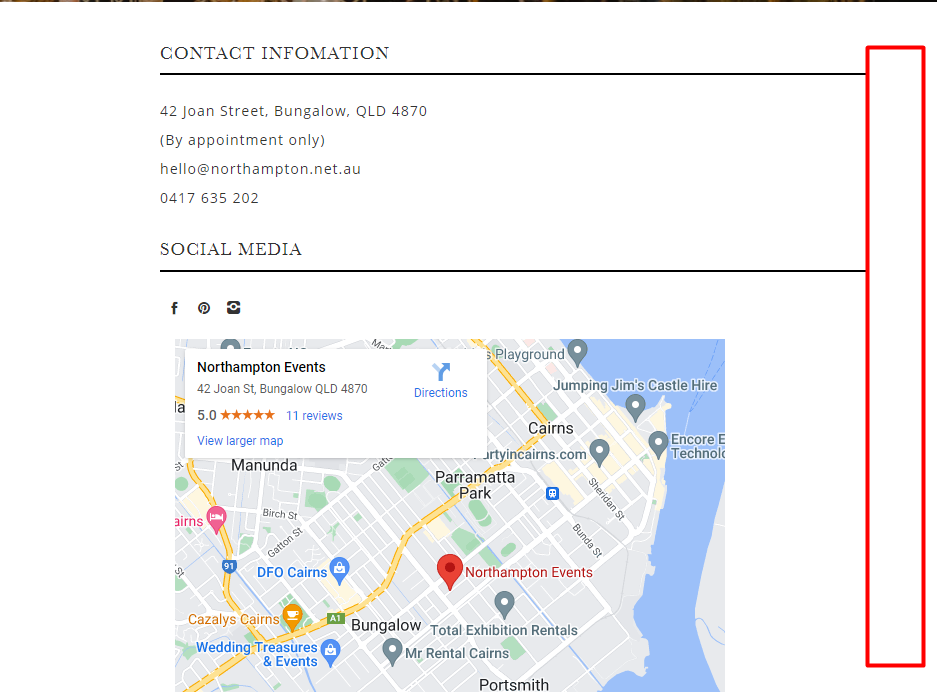
Task: Select the Cazalys Cairns cafe pin
Action: pos(292,618)
